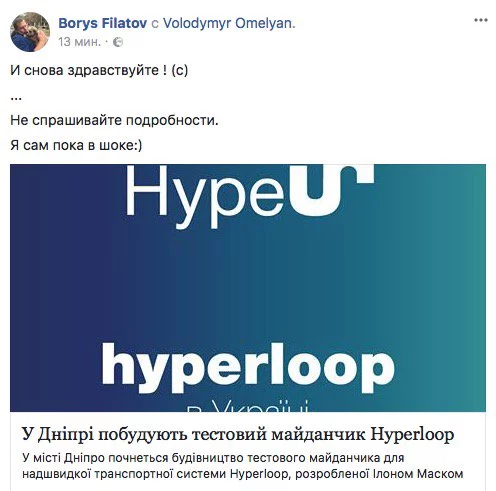Click the article description about Ілоном Маском

242,466
